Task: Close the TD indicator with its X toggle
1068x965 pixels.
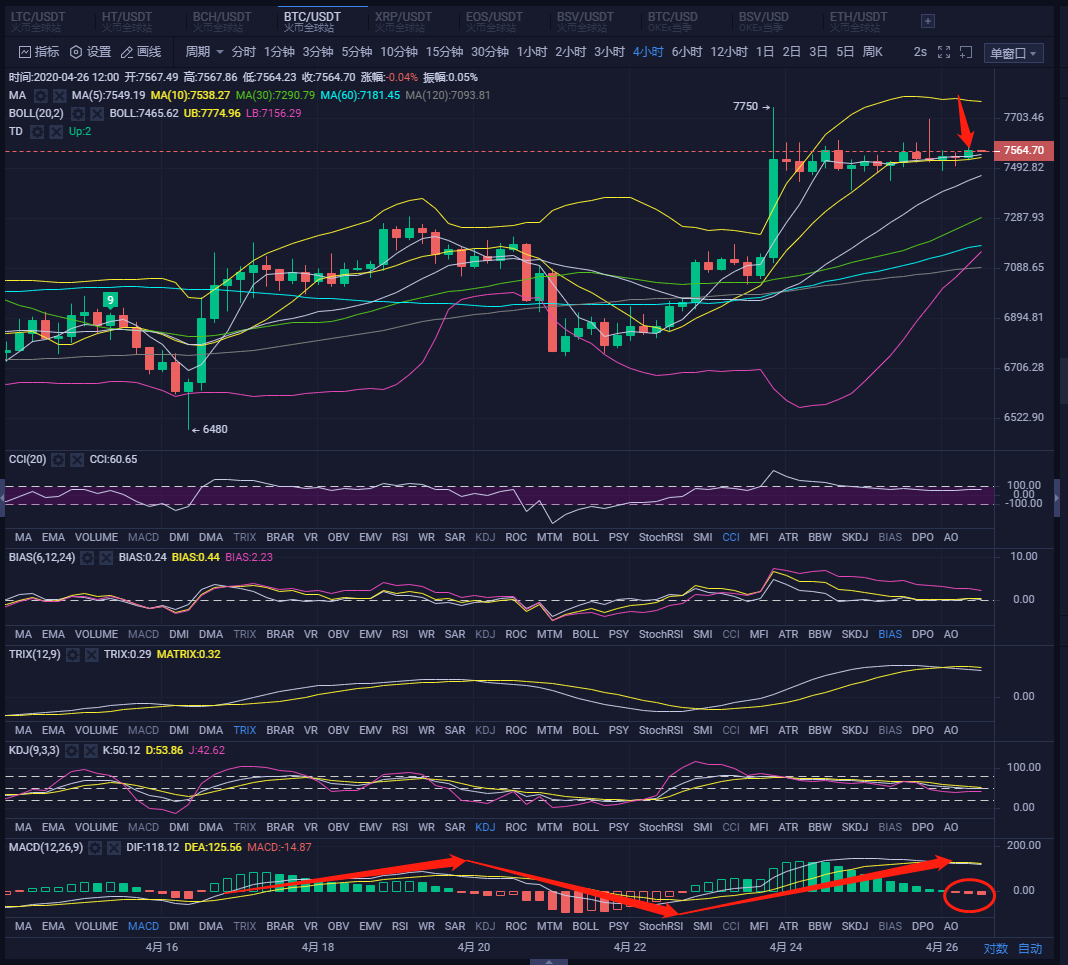Action: pyautogui.click(x=55, y=131)
